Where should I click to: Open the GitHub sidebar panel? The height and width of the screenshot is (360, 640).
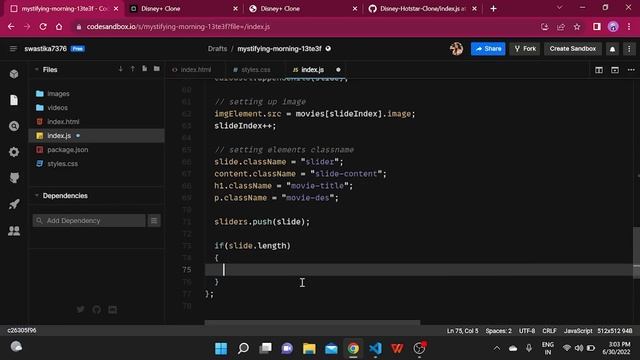(x=14, y=178)
